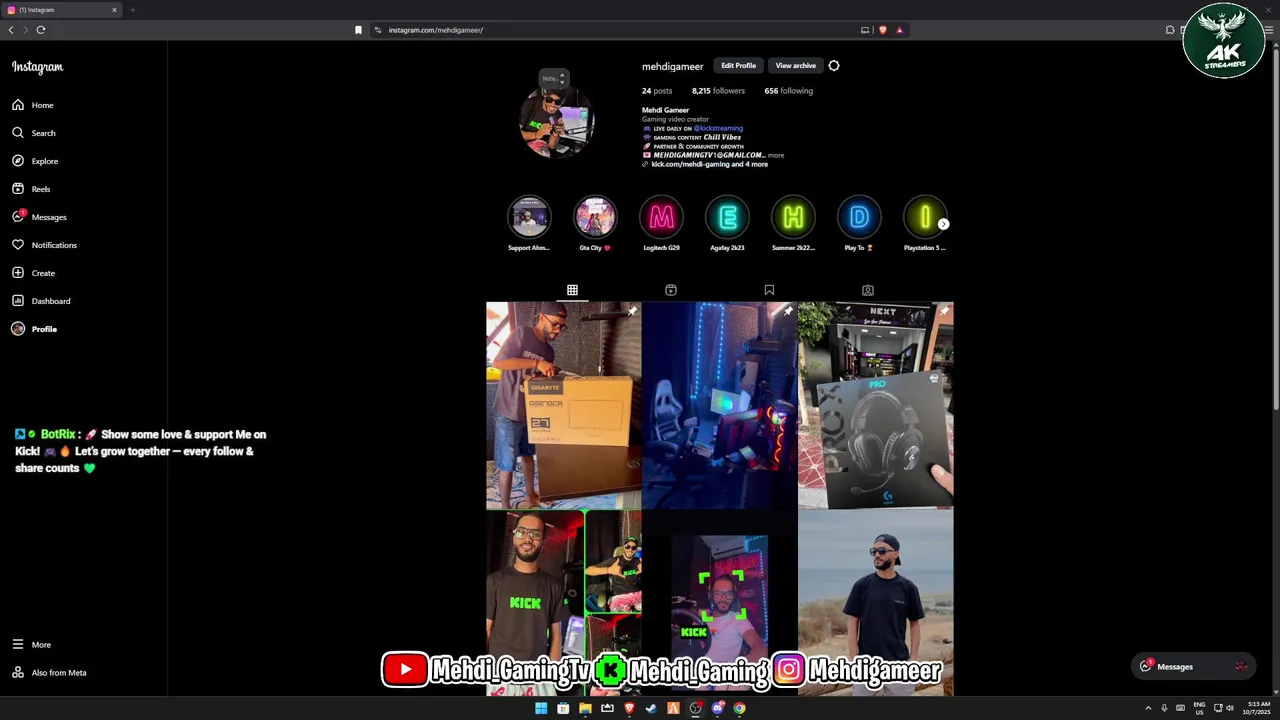Go to Reels in sidebar
The height and width of the screenshot is (720, 1280).
pyautogui.click(x=31, y=189)
